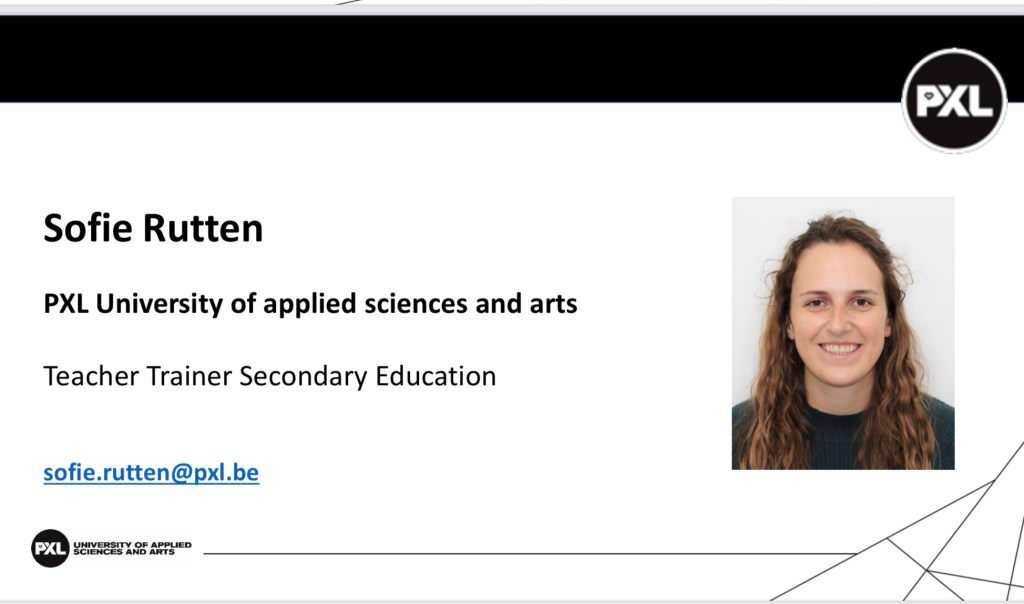
Task: Click the large round PXL logo in the header
Action: click(x=954, y=100)
